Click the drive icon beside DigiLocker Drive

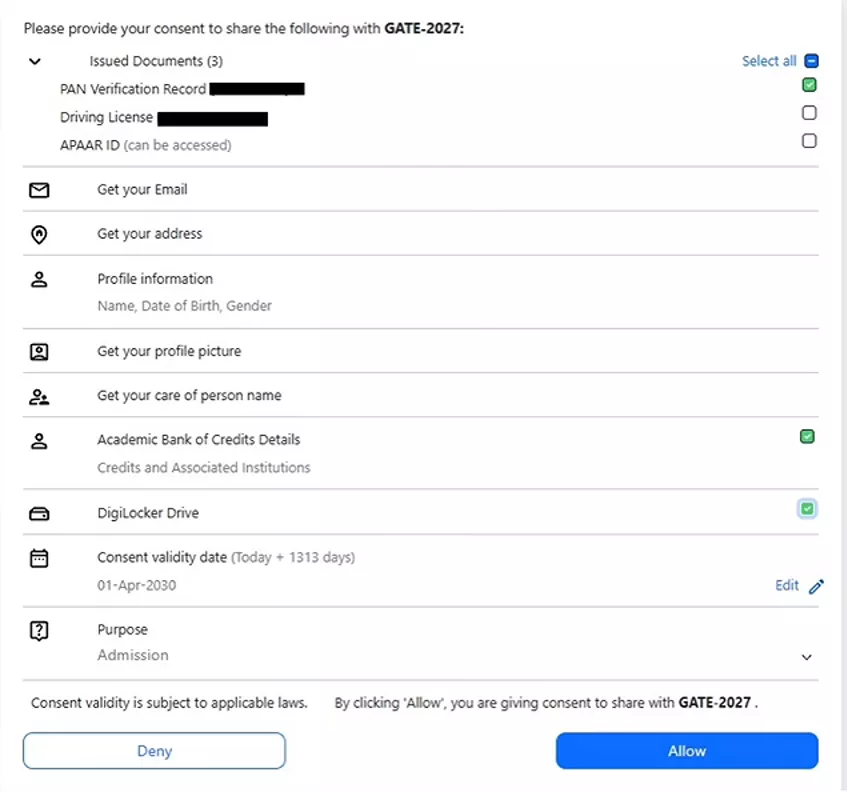coord(39,513)
